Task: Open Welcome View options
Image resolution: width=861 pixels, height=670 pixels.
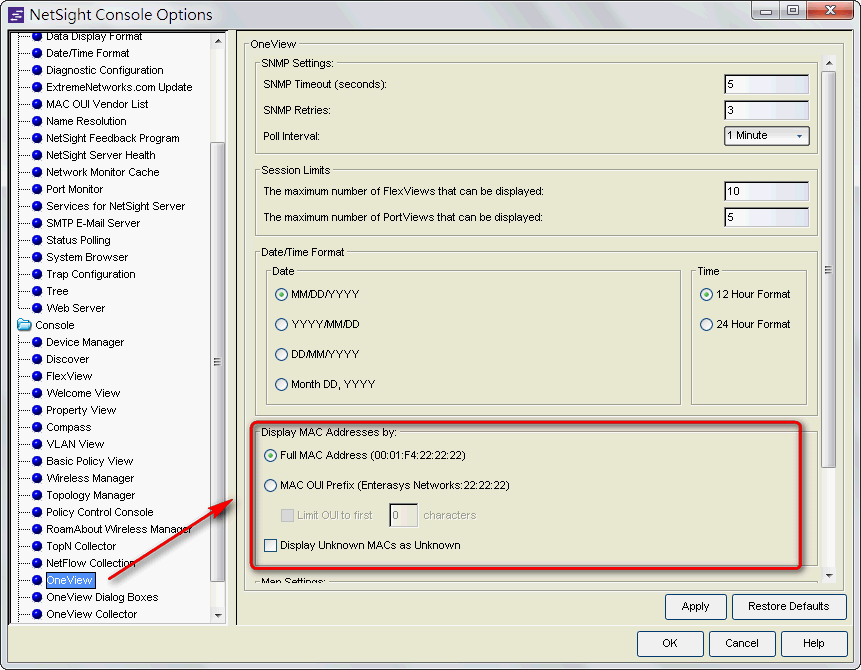Action: pyautogui.click(x=83, y=394)
